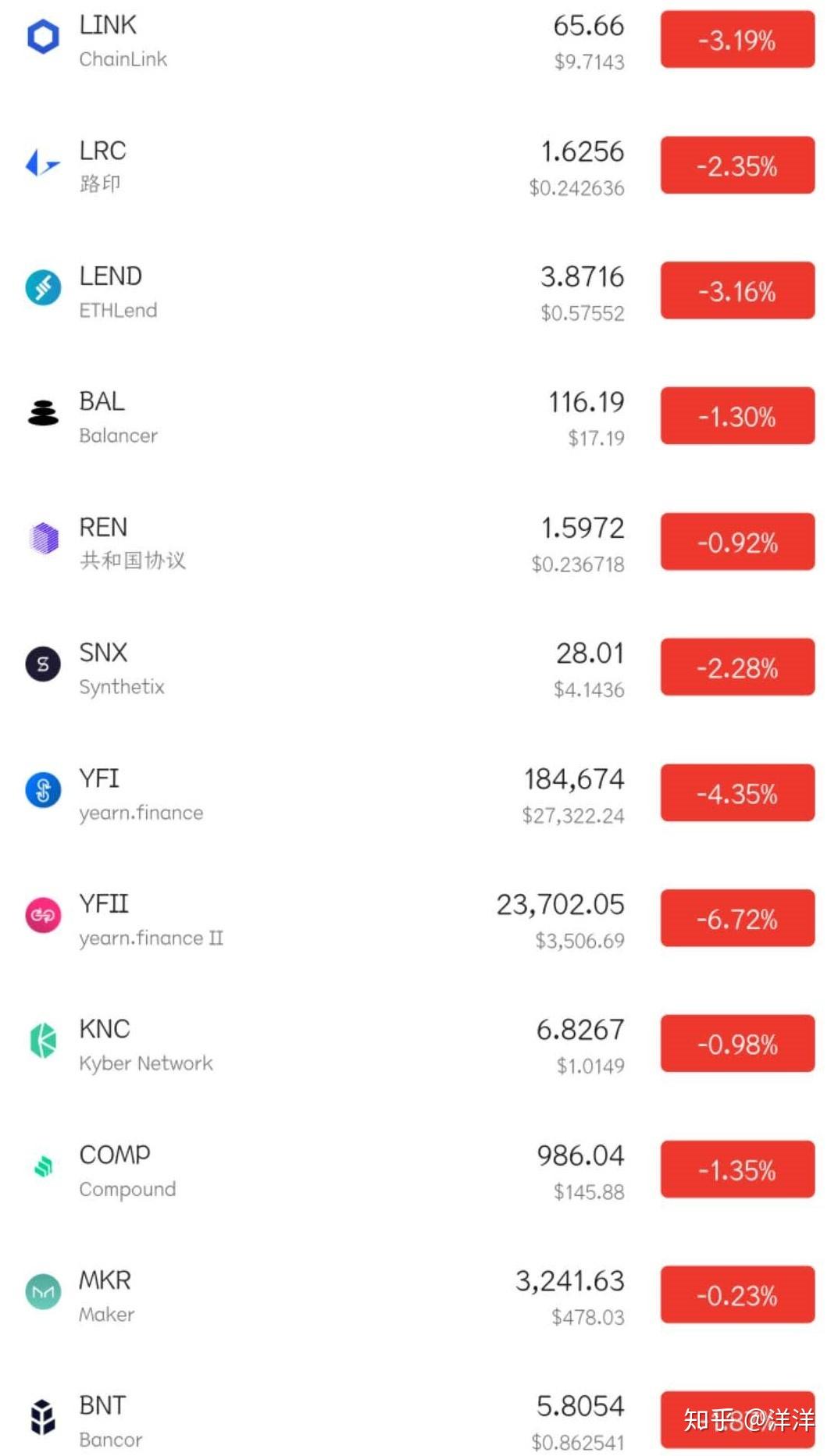Tap the Compound COMP green icon

tap(44, 1166)
